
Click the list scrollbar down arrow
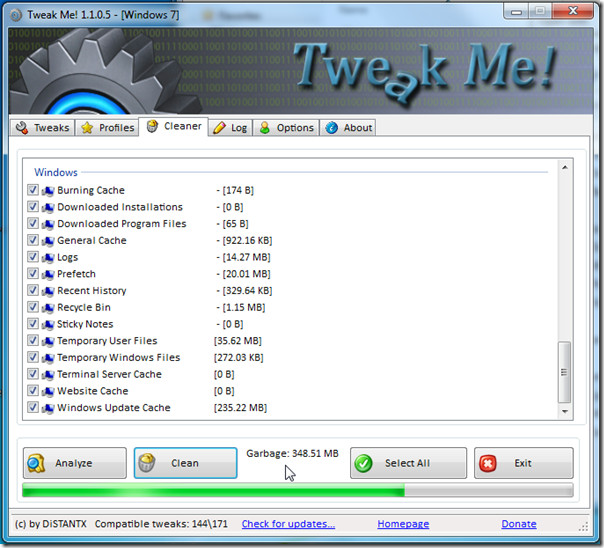pos(565,411)
